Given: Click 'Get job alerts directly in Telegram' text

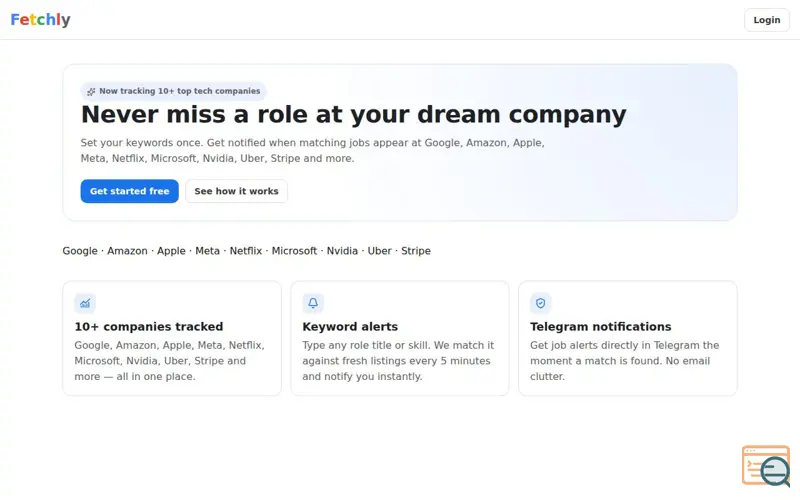Looking at the screenshot, I should (624, 361).
